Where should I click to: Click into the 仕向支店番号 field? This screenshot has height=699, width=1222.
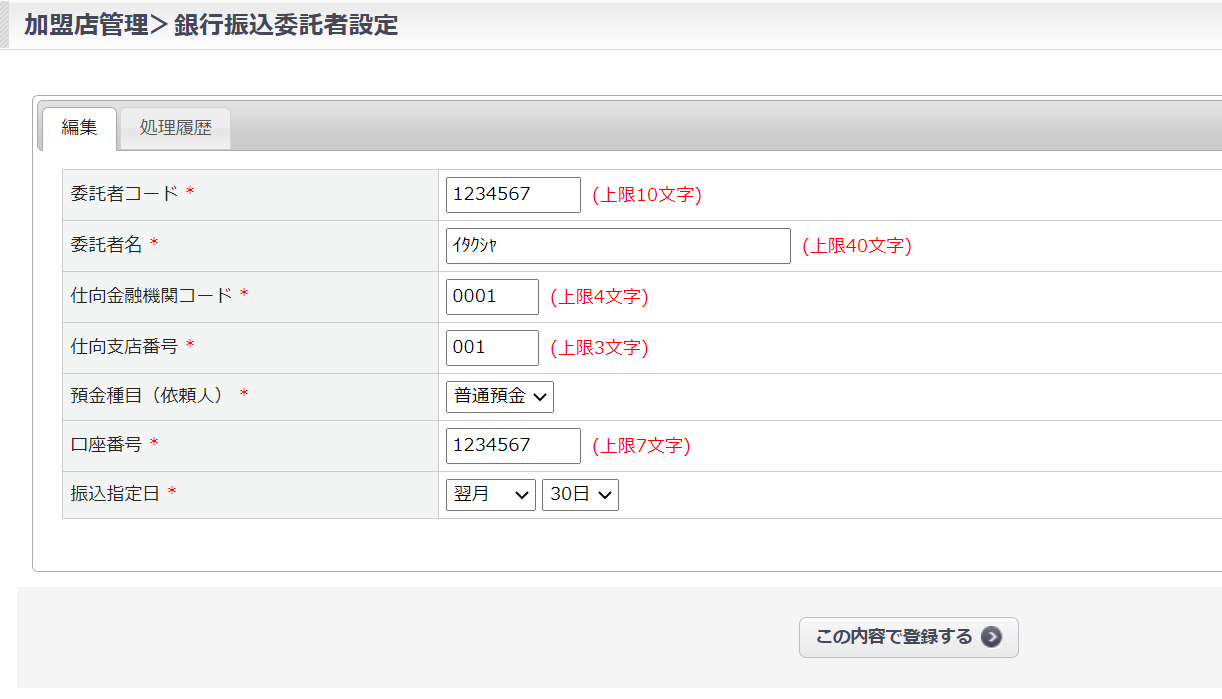[492, 348]
